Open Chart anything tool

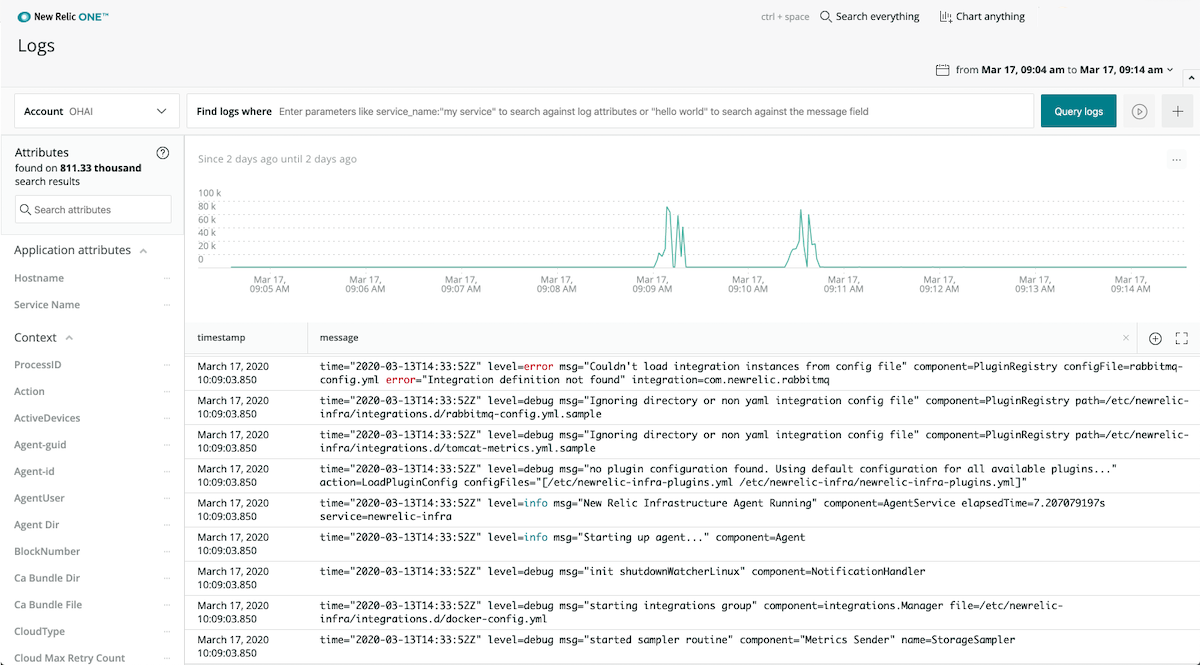coord(982,17)
